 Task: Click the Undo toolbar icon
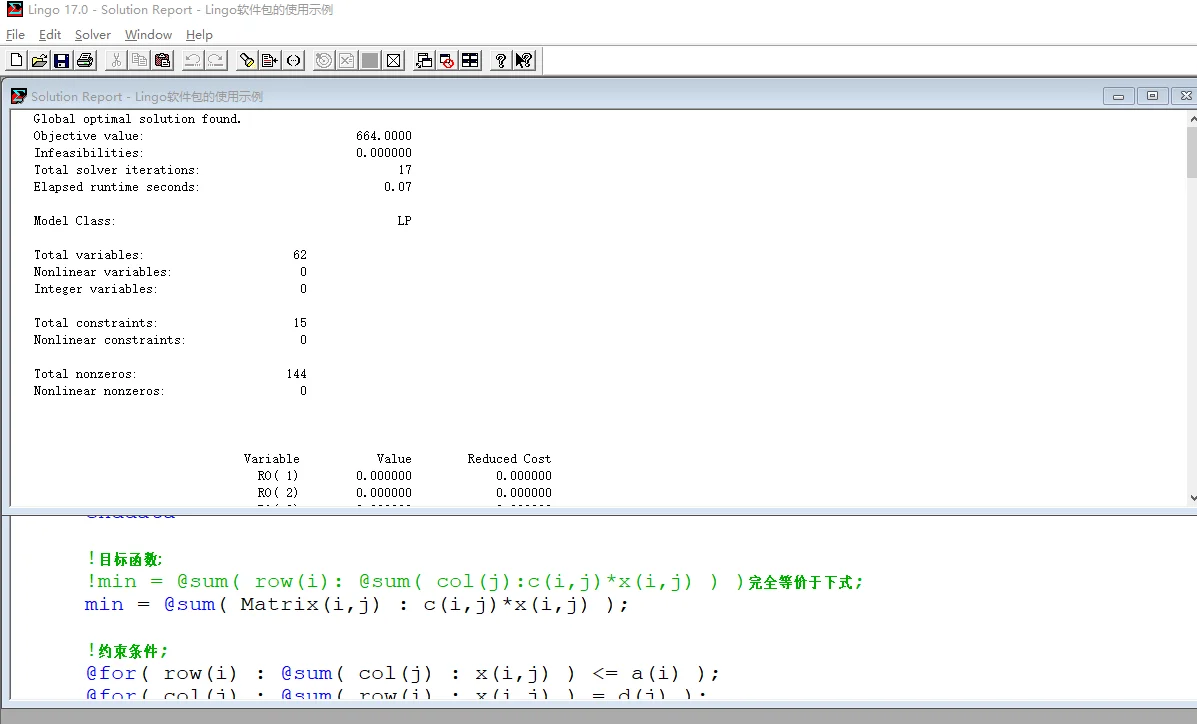192,60
